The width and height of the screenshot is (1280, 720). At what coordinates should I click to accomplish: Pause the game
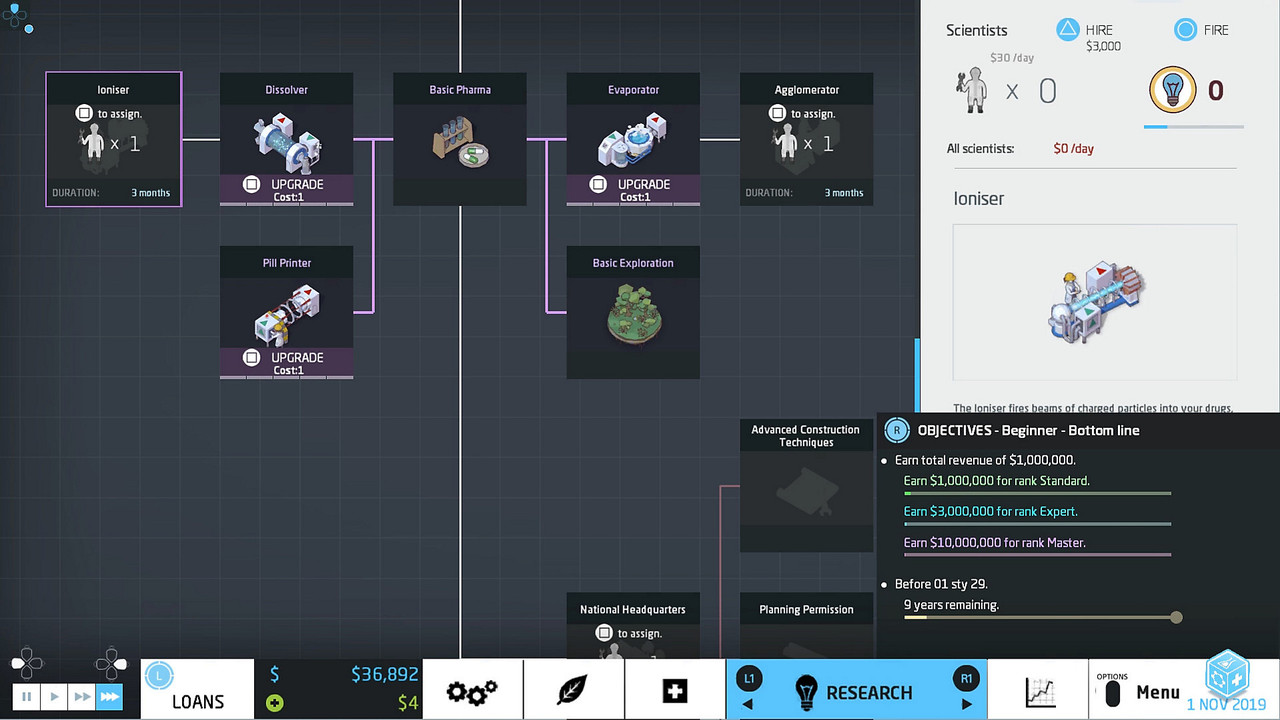[x=27, y=697]
